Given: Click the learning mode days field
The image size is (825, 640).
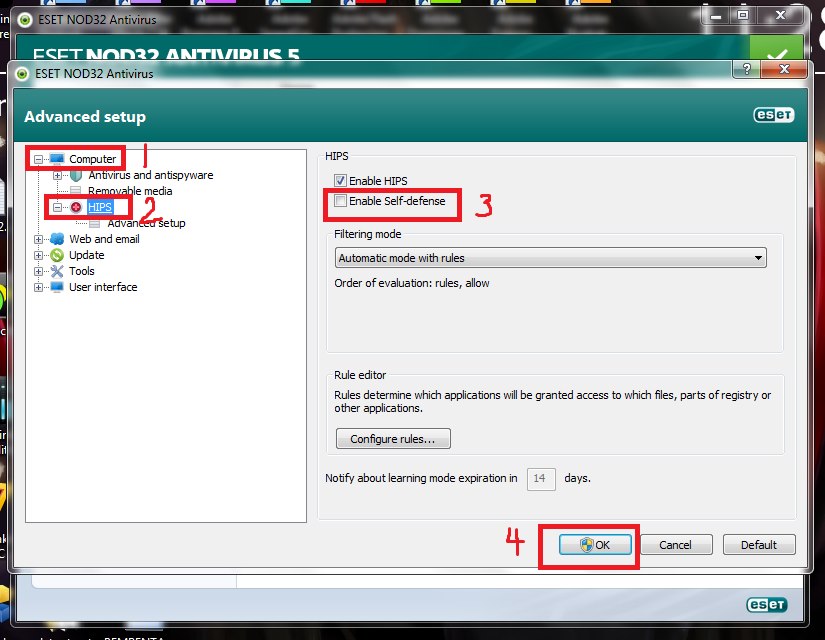Looking at the screenshot, I should (x=541, y=478).
